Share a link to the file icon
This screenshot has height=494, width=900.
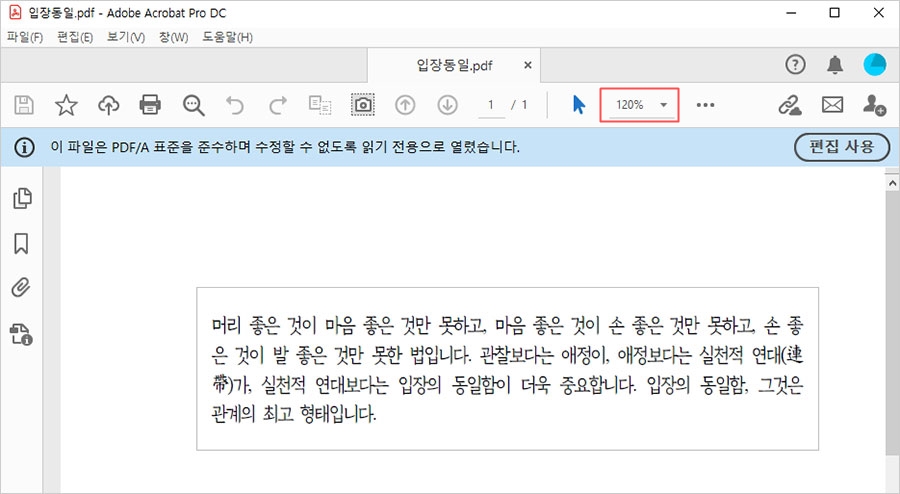790,105
